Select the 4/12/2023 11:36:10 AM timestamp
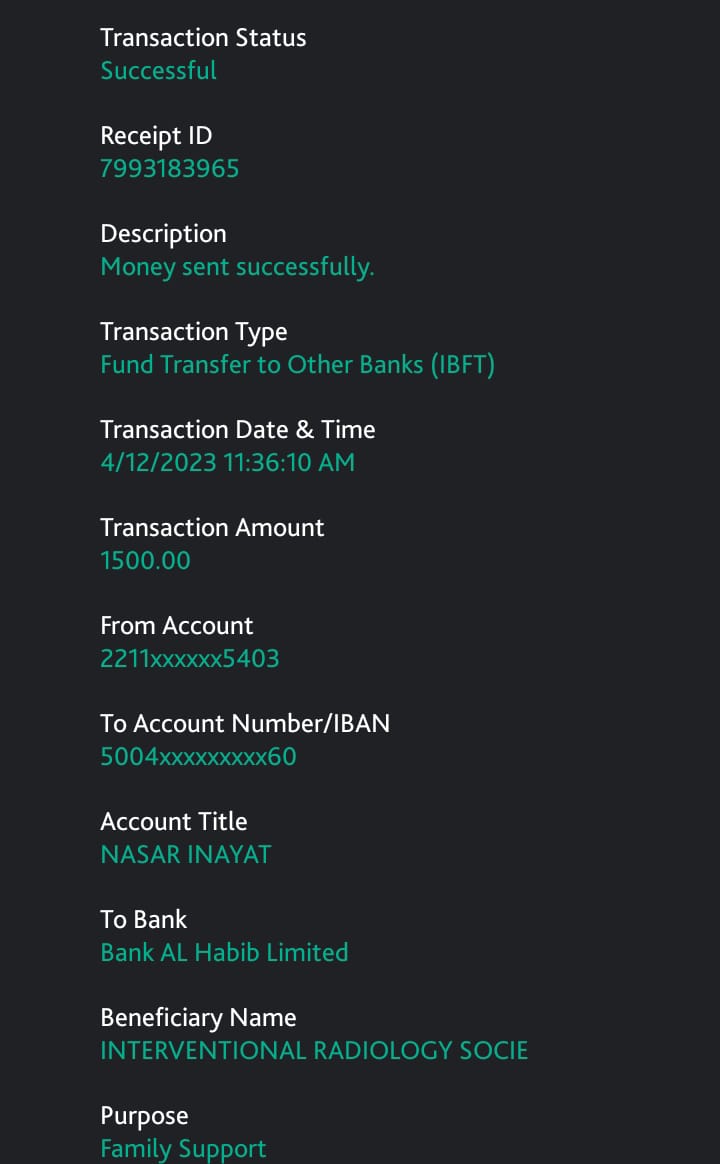This screenshot has height=1164, width=720. pos(227,463)
